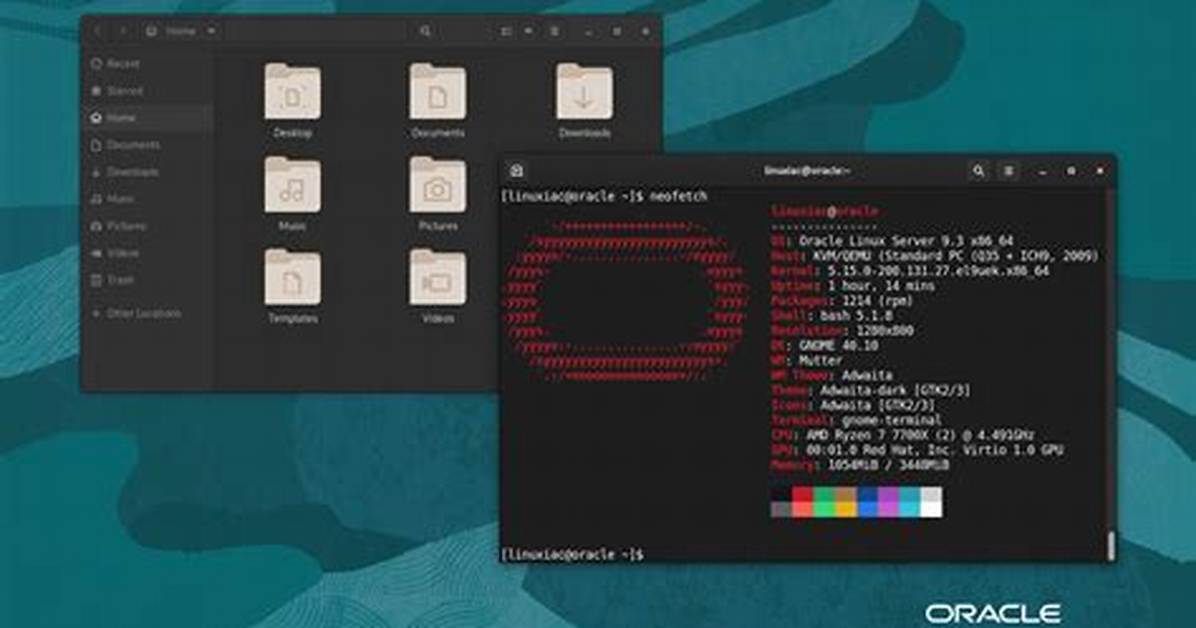
Task: Click the "bash 5.1.8" shell line
Action: click(831, 316)
